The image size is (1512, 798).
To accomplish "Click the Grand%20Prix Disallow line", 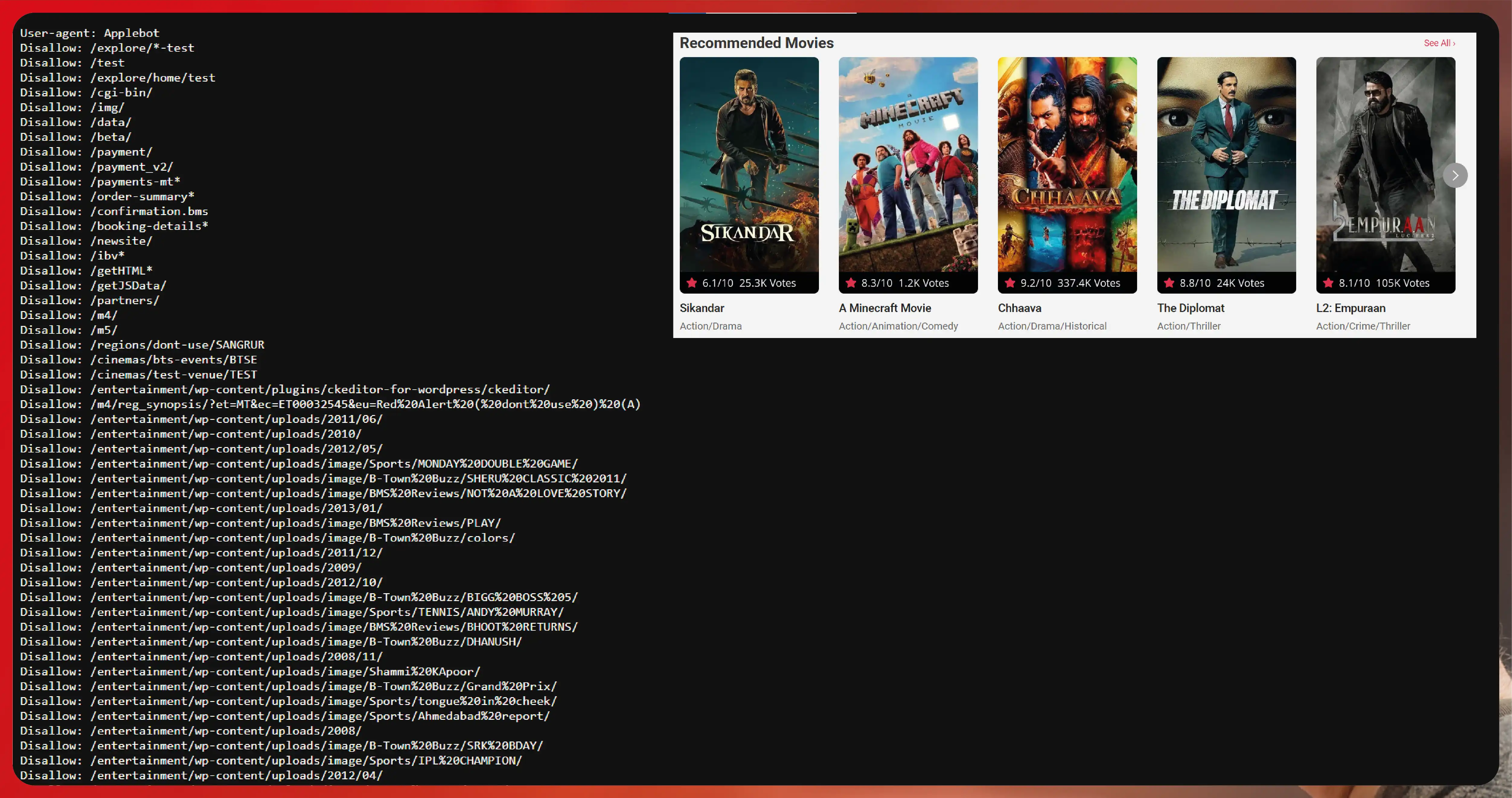I will click(x=289, y=686).
